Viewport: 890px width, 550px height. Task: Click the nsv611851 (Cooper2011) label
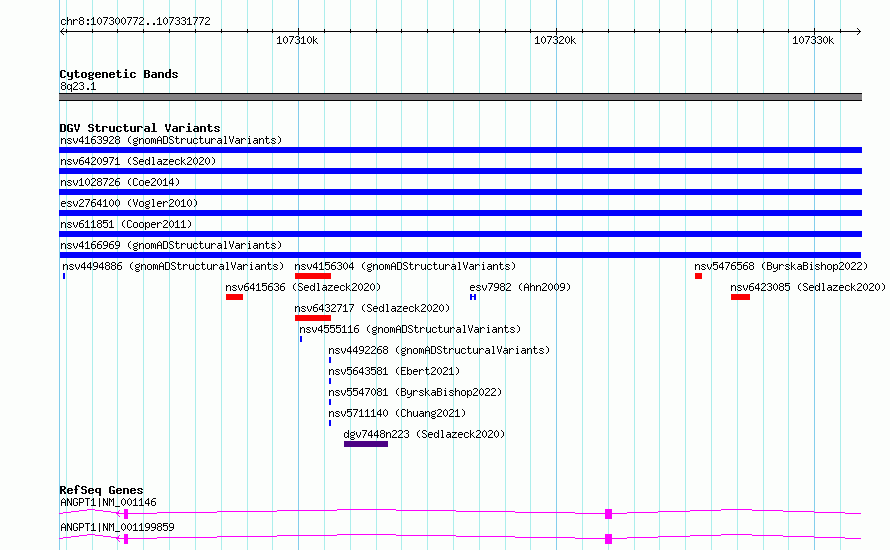pos(126,224)
